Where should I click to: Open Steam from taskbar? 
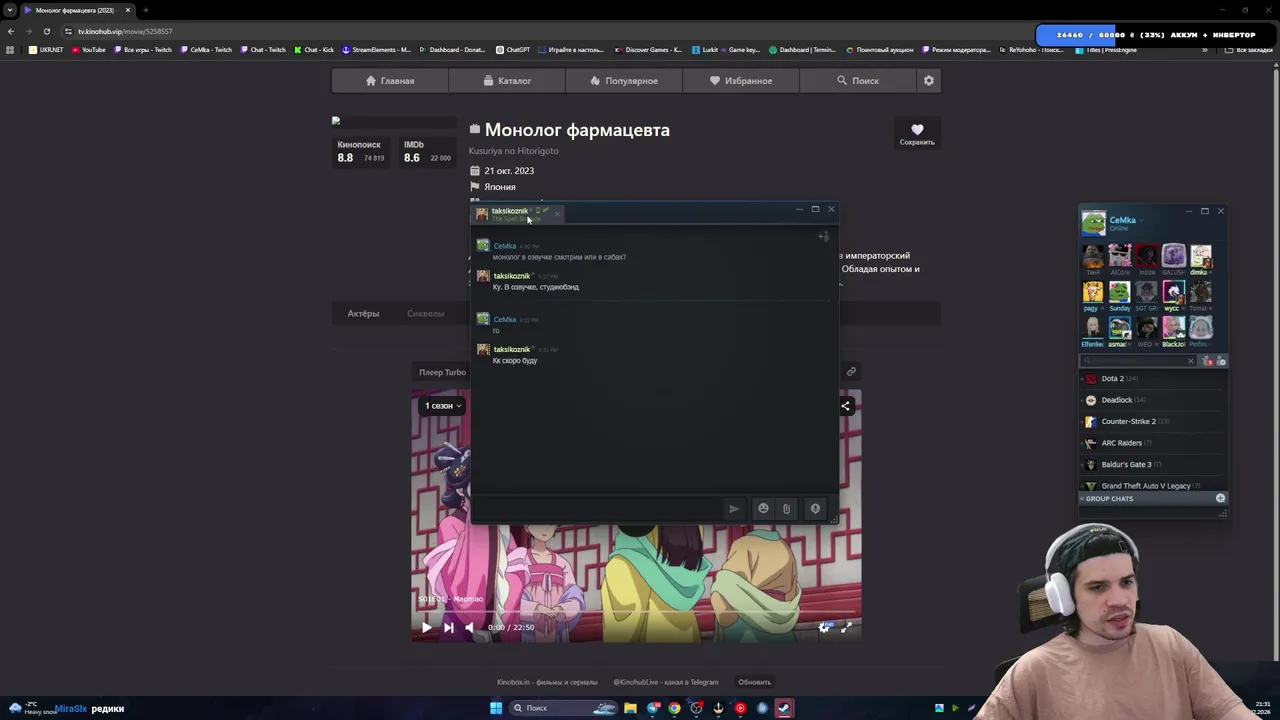pyautogui.click(x=784, y=708)
